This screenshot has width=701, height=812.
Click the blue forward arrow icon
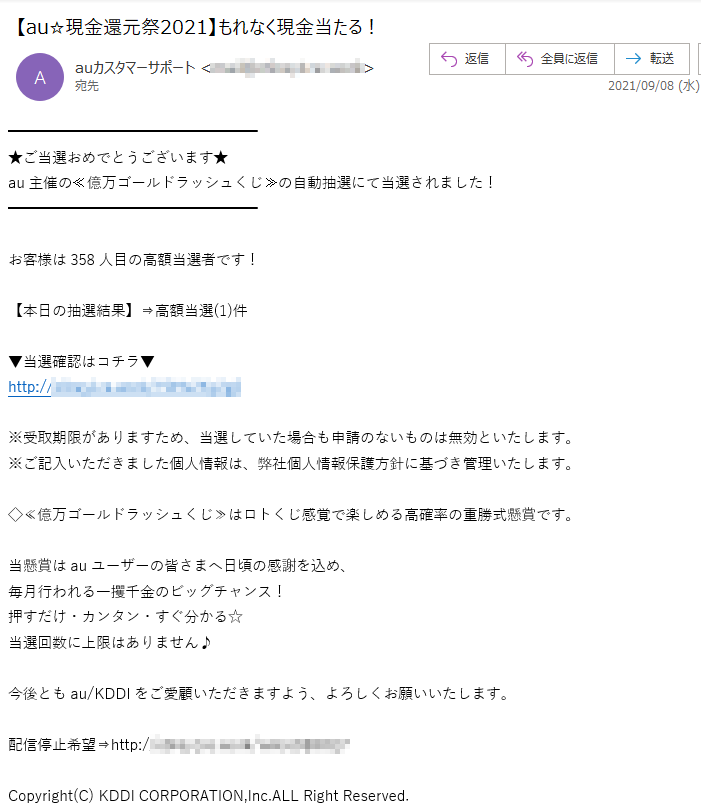click(x=633, y=59)
